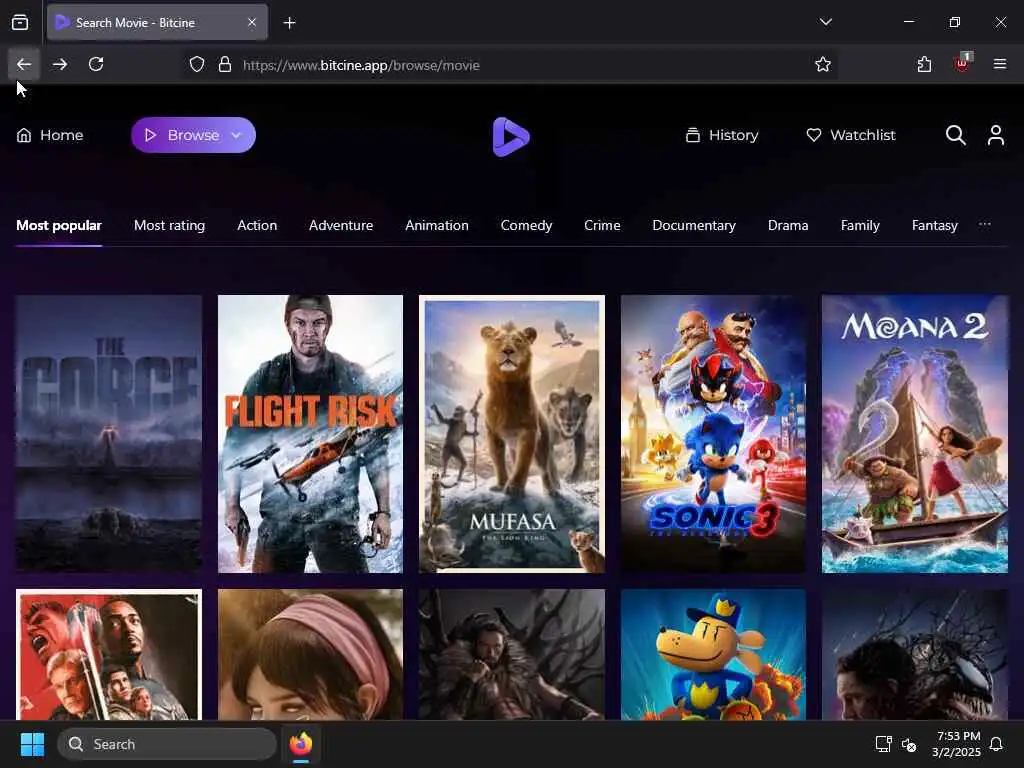Show site security info via padlock icon
The width and height of the screenshot is (1024, 768).
[225, 65]
